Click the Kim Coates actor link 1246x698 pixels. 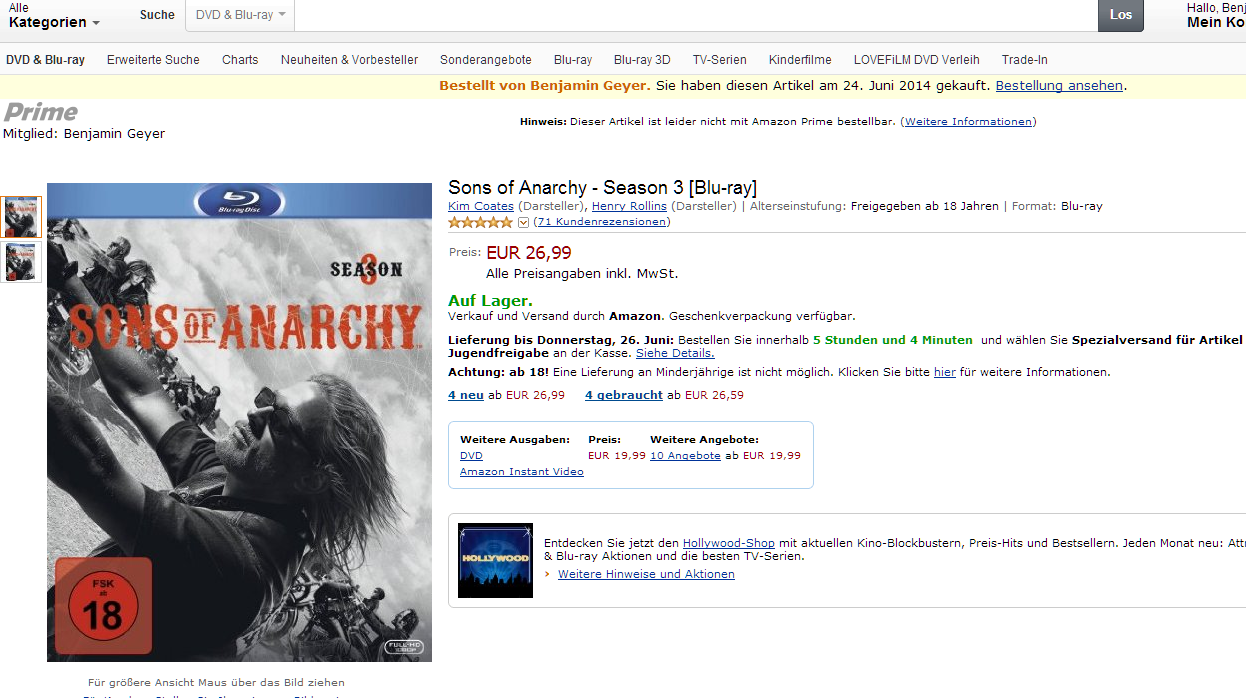pyautogui.click(x=481, y=206)
